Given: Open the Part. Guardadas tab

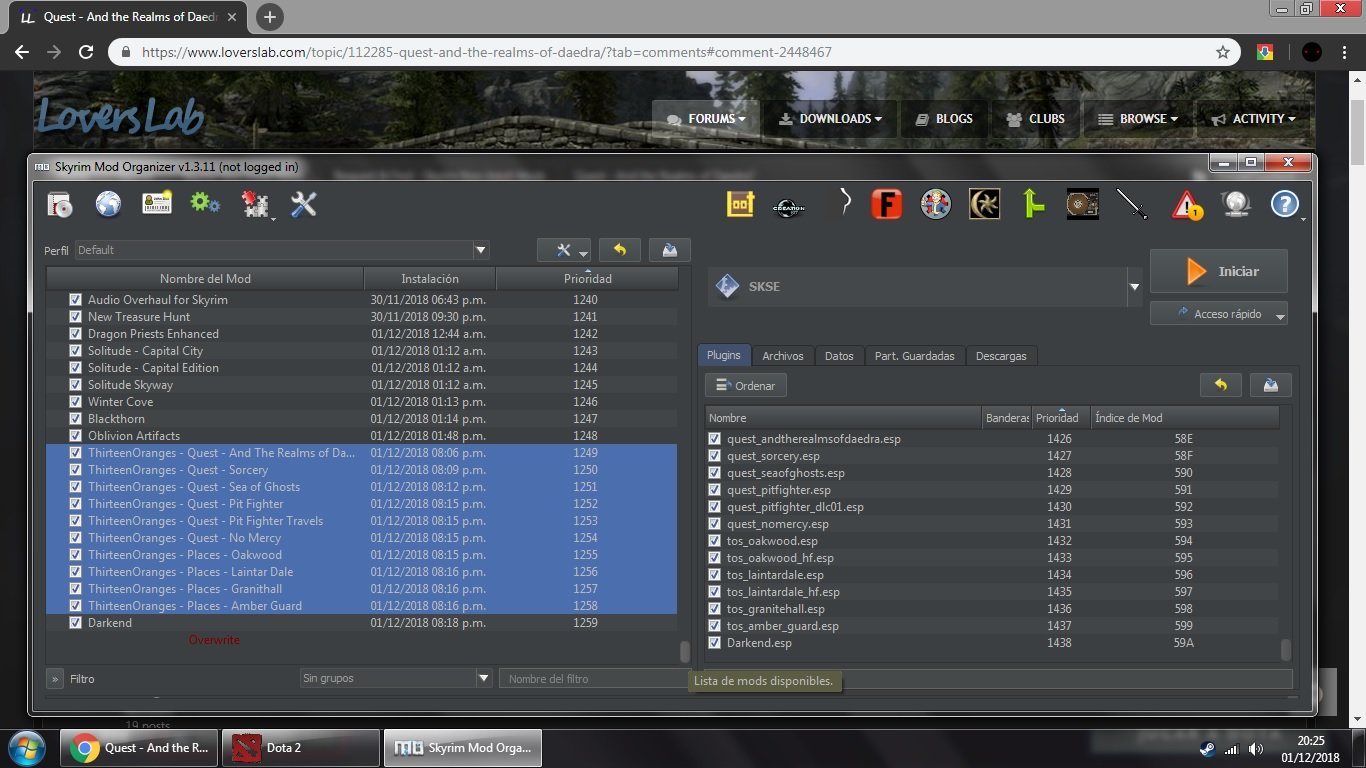Looking at the screenshot, I should click(x=915, y=355).
